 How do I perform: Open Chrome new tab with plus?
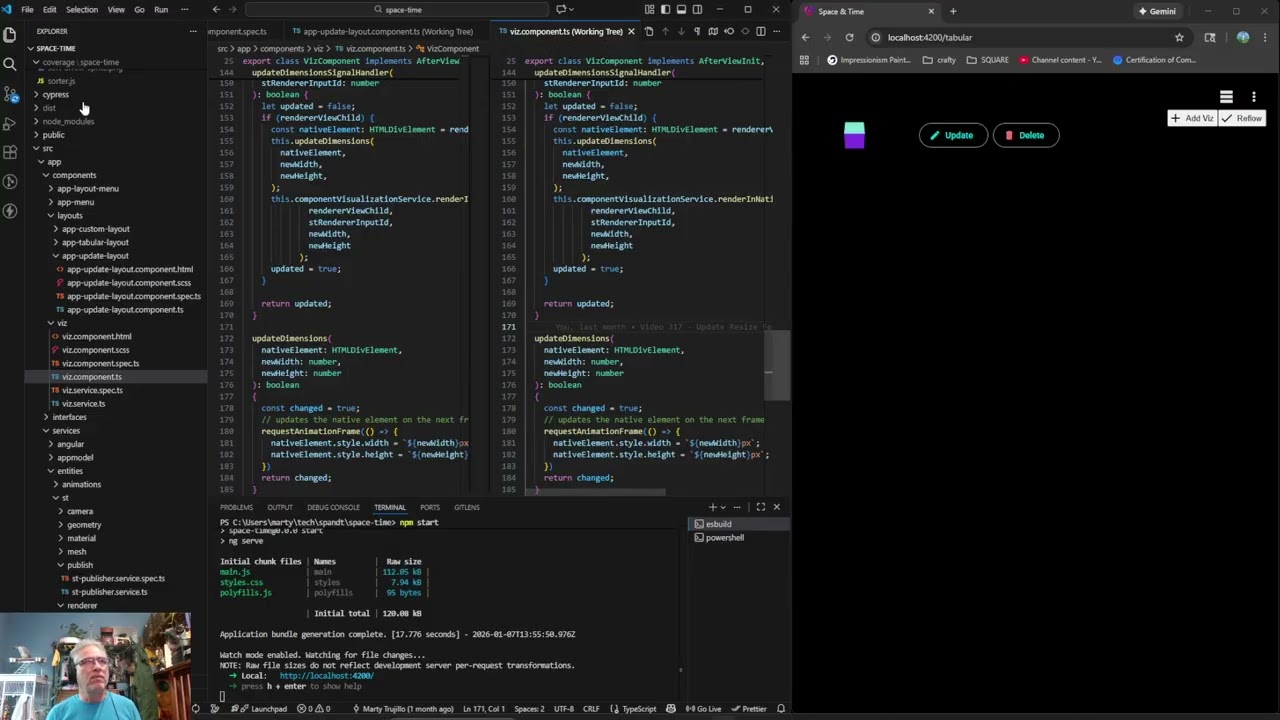[x=953, y=11]
